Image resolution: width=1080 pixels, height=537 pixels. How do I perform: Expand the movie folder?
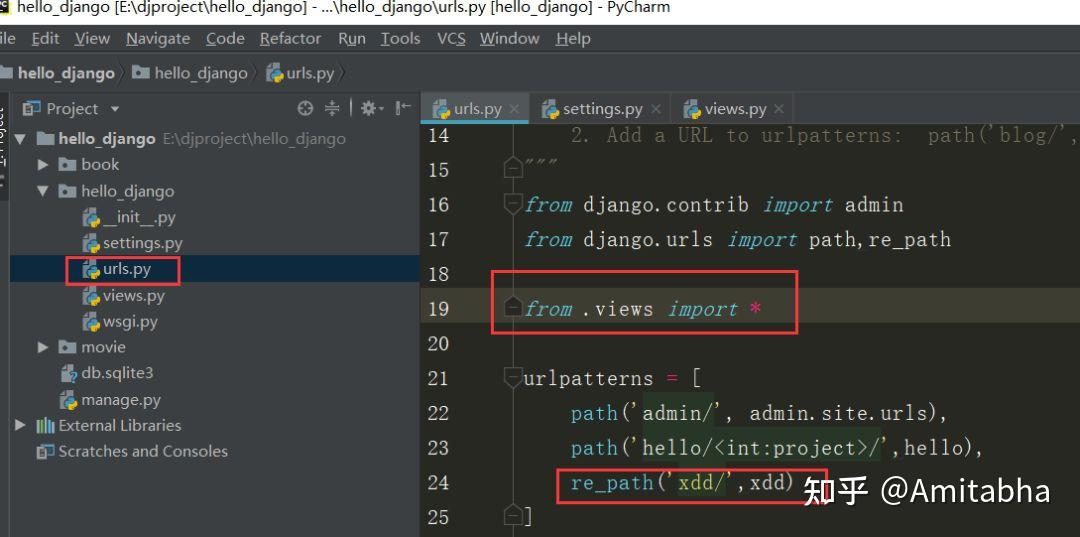tap(43, 348)
